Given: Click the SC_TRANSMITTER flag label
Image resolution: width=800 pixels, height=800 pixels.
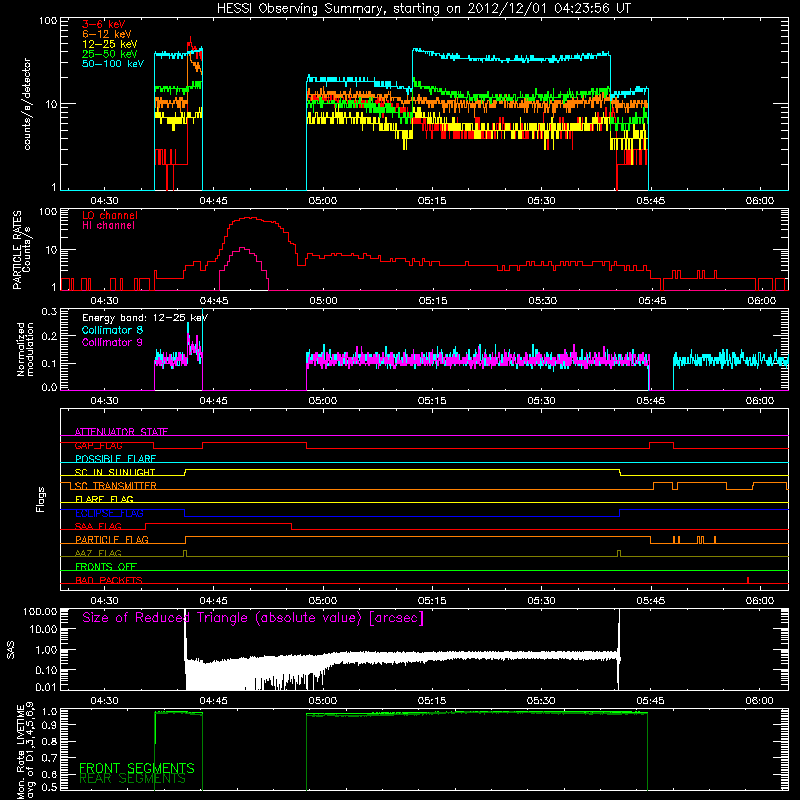Looking at the screenshot, I should point(116,486).
